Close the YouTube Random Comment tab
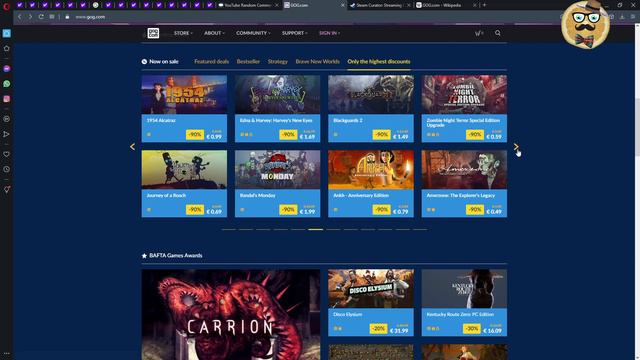Image resolution: width=640 pixels, height=360 pixels. tap(276, 5)
